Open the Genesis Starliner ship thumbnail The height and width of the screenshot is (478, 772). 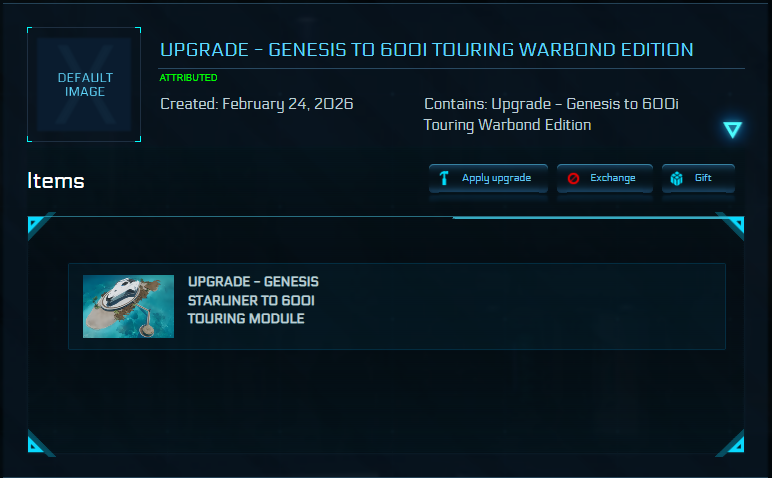[x=128, y=306]
